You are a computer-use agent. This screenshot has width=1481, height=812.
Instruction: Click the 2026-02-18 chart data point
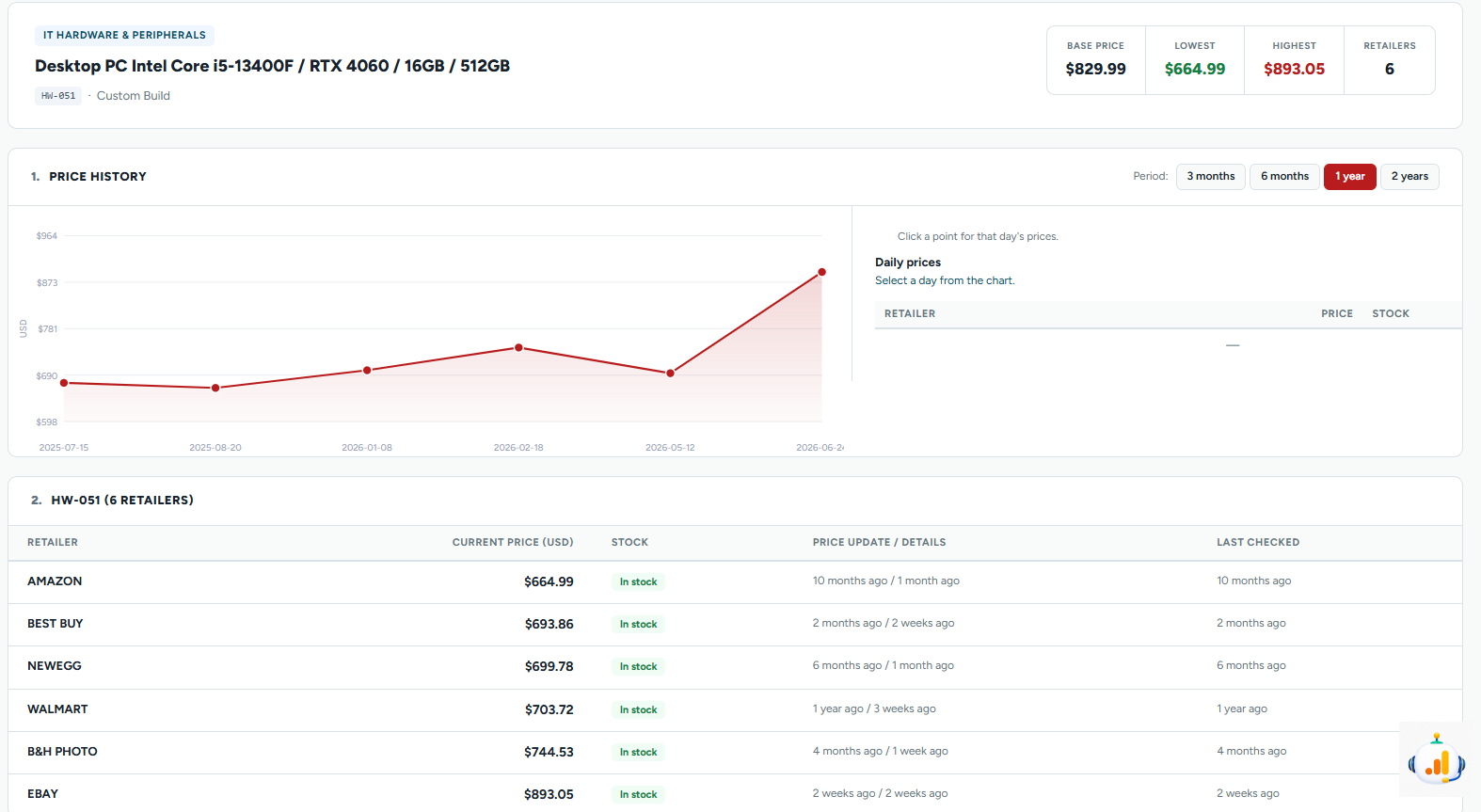[x=518, y=347]
